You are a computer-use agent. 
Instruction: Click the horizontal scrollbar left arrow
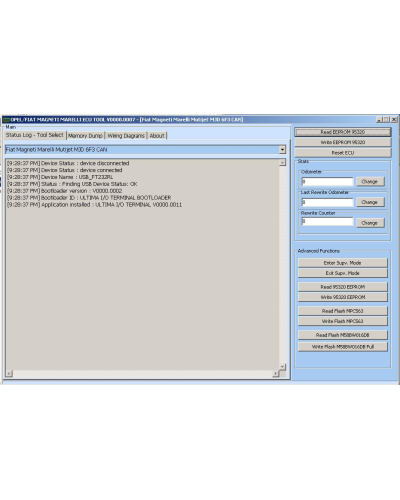(9, 374)
